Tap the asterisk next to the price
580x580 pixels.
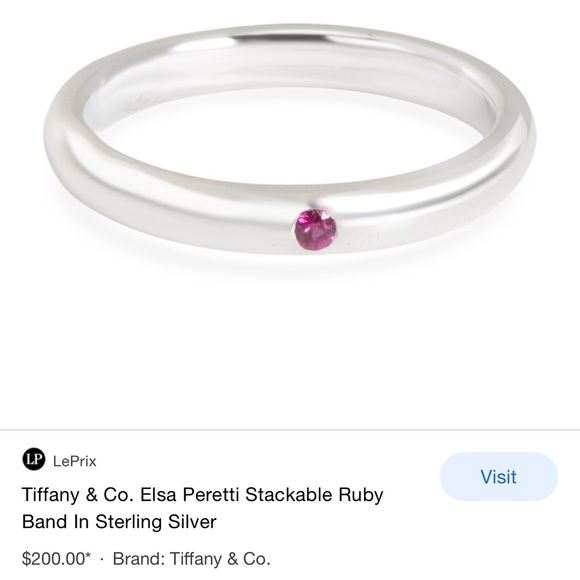click(x=88, y=555)
